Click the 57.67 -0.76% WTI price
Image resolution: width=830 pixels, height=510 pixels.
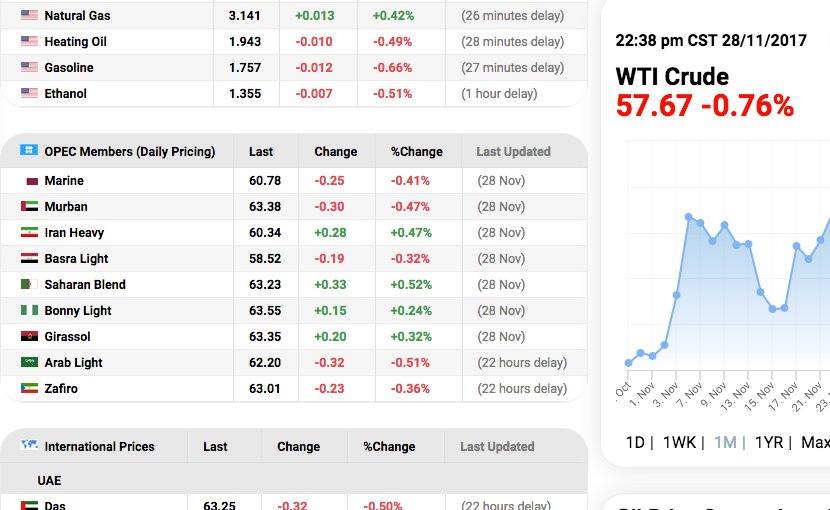[705, 105]
